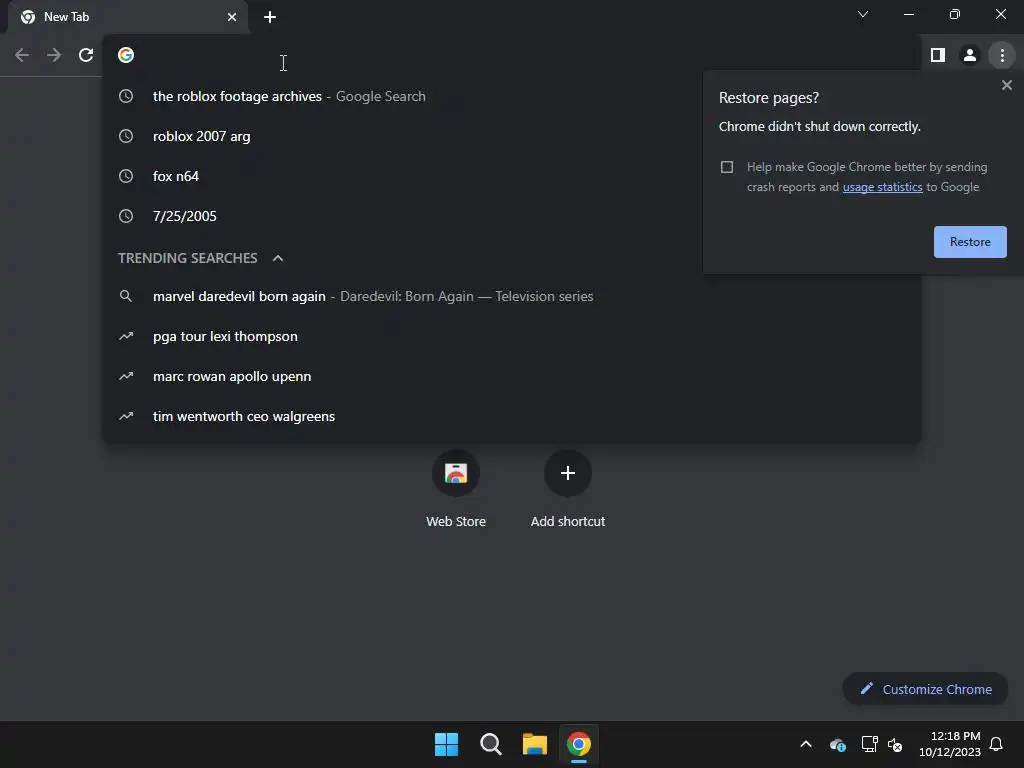1024x768 pixels.
Task: Click the Chrome taskbar icon
Action: 579,744
